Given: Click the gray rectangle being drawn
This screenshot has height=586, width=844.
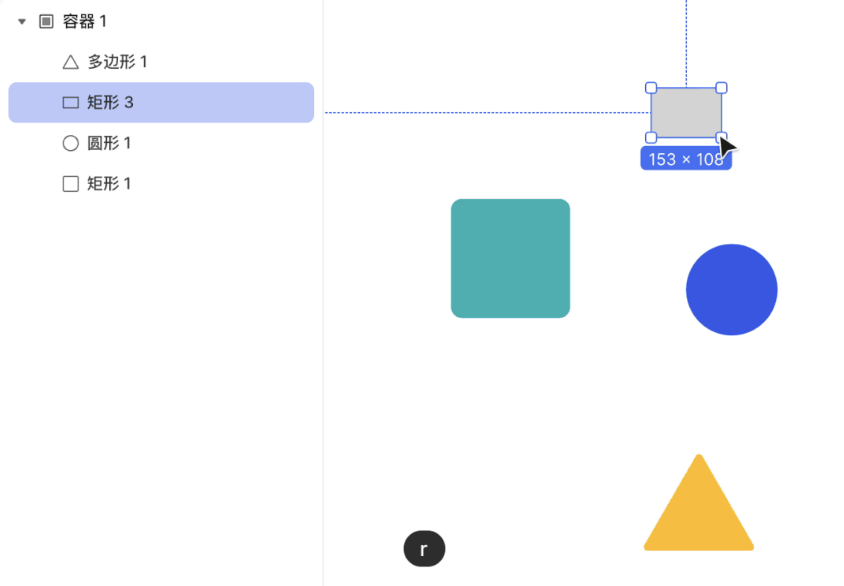Looking at the screenshot, I should click(x=686, y=112).
